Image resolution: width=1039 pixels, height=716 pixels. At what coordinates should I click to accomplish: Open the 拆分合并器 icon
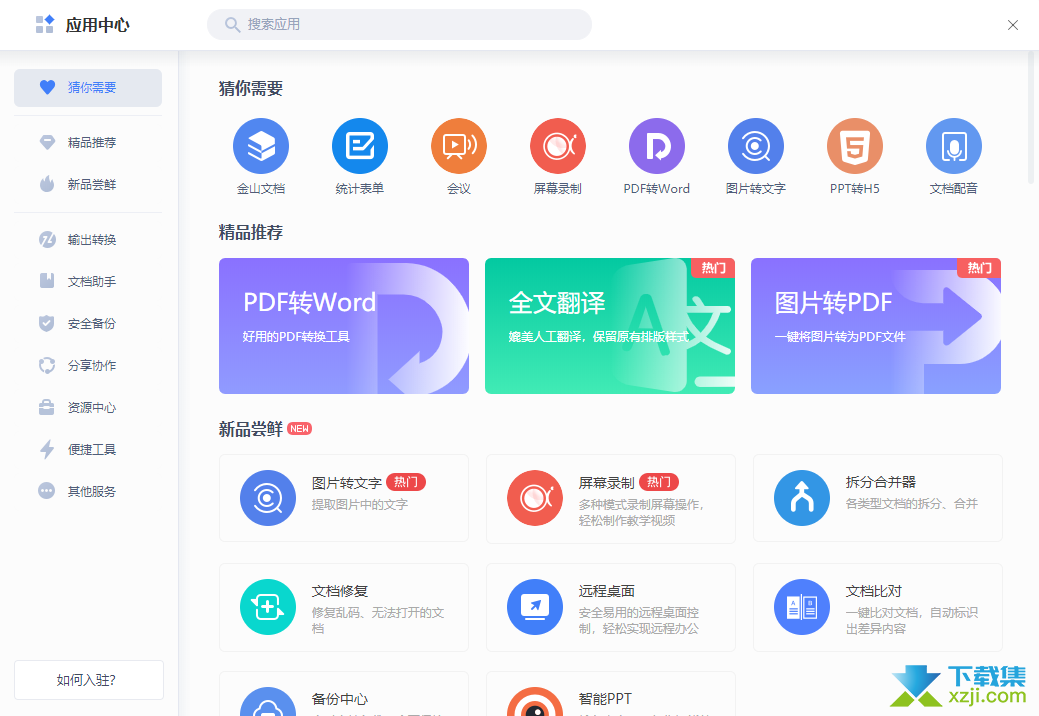click(x=802, y=498)
